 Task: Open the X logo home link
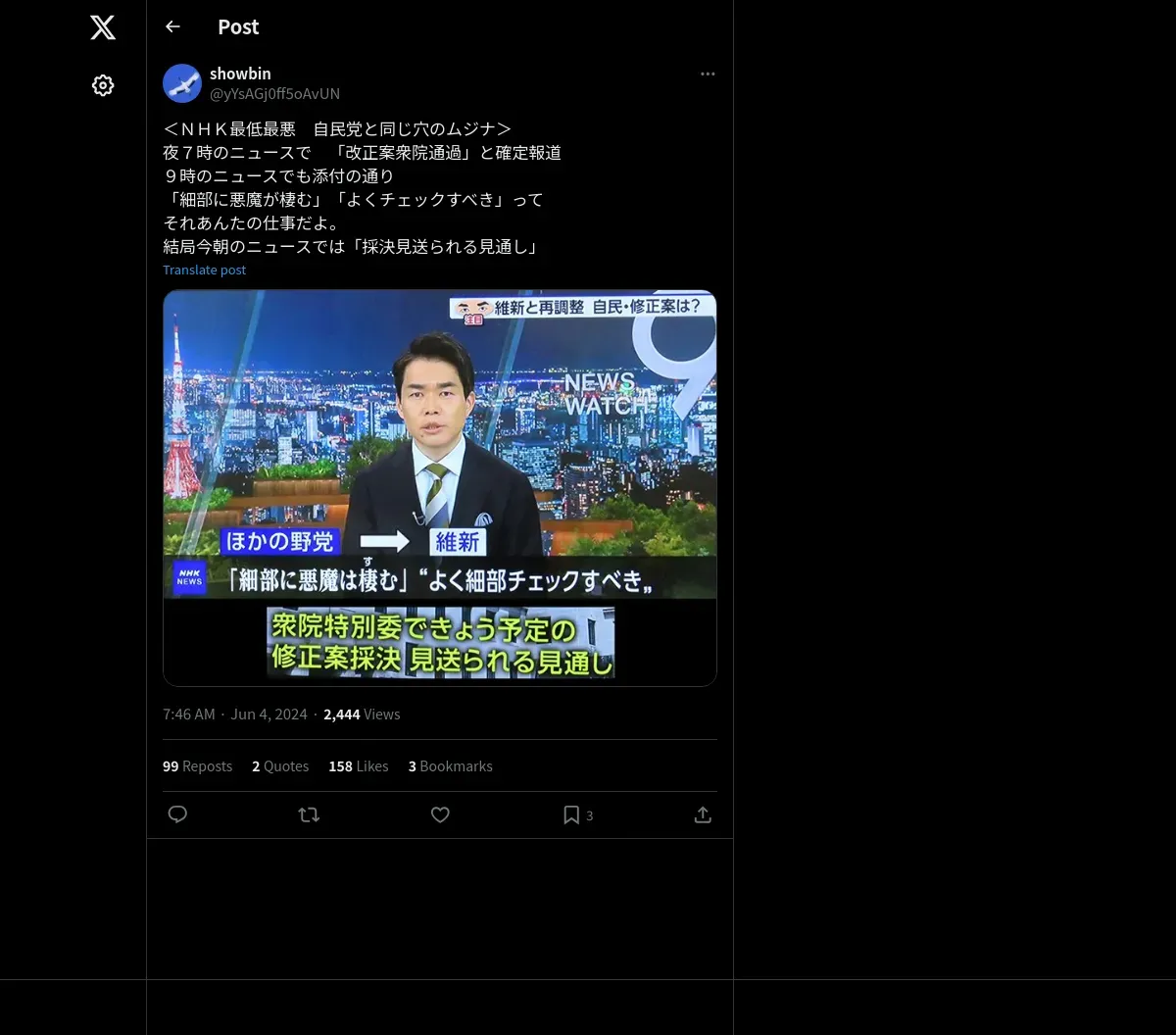coord(103,27)
